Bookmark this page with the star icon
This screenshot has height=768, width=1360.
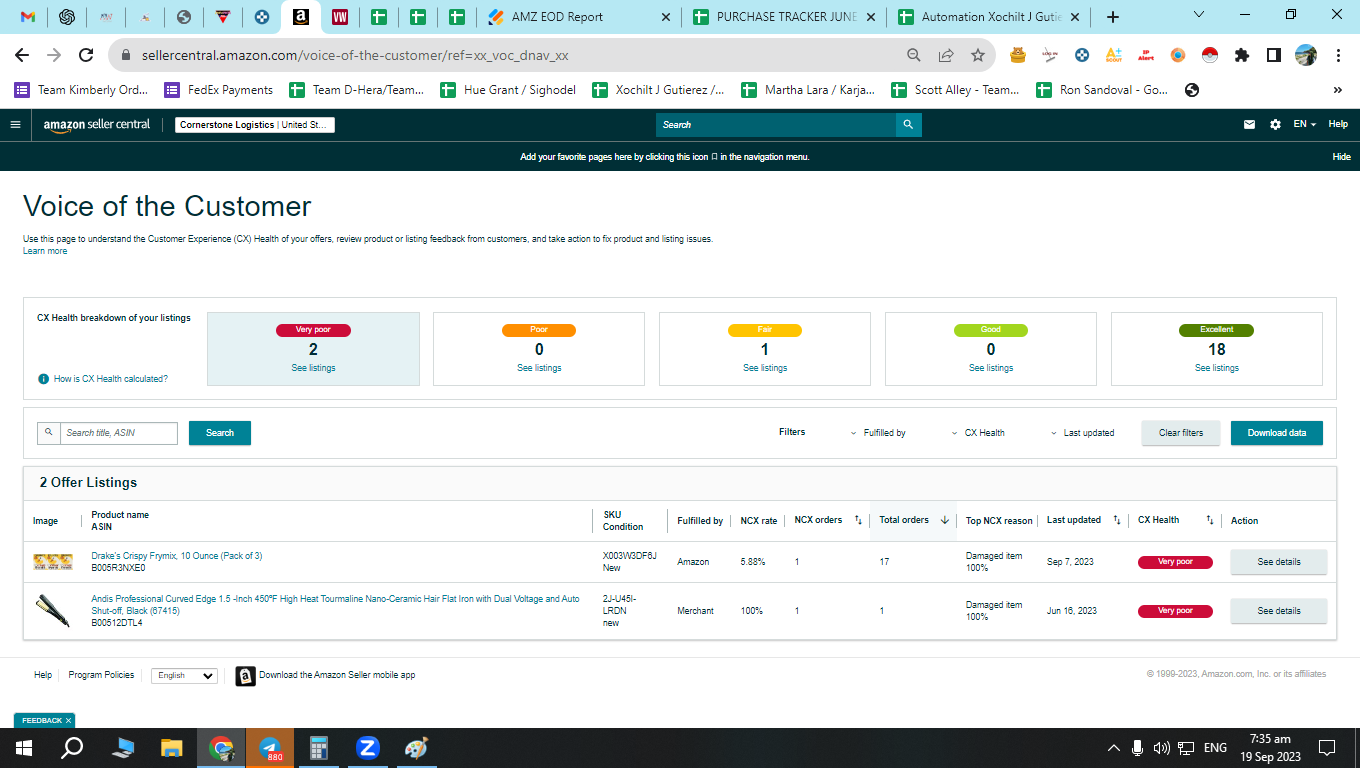point(977,55)
